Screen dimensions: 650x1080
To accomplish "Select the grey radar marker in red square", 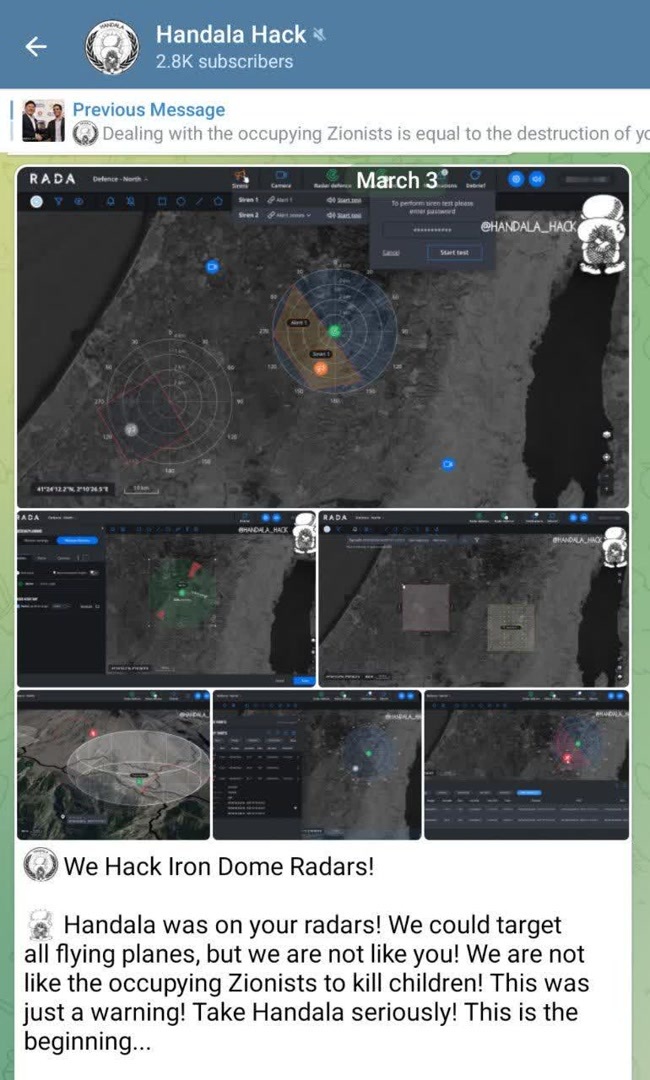I will coord(132,430).
